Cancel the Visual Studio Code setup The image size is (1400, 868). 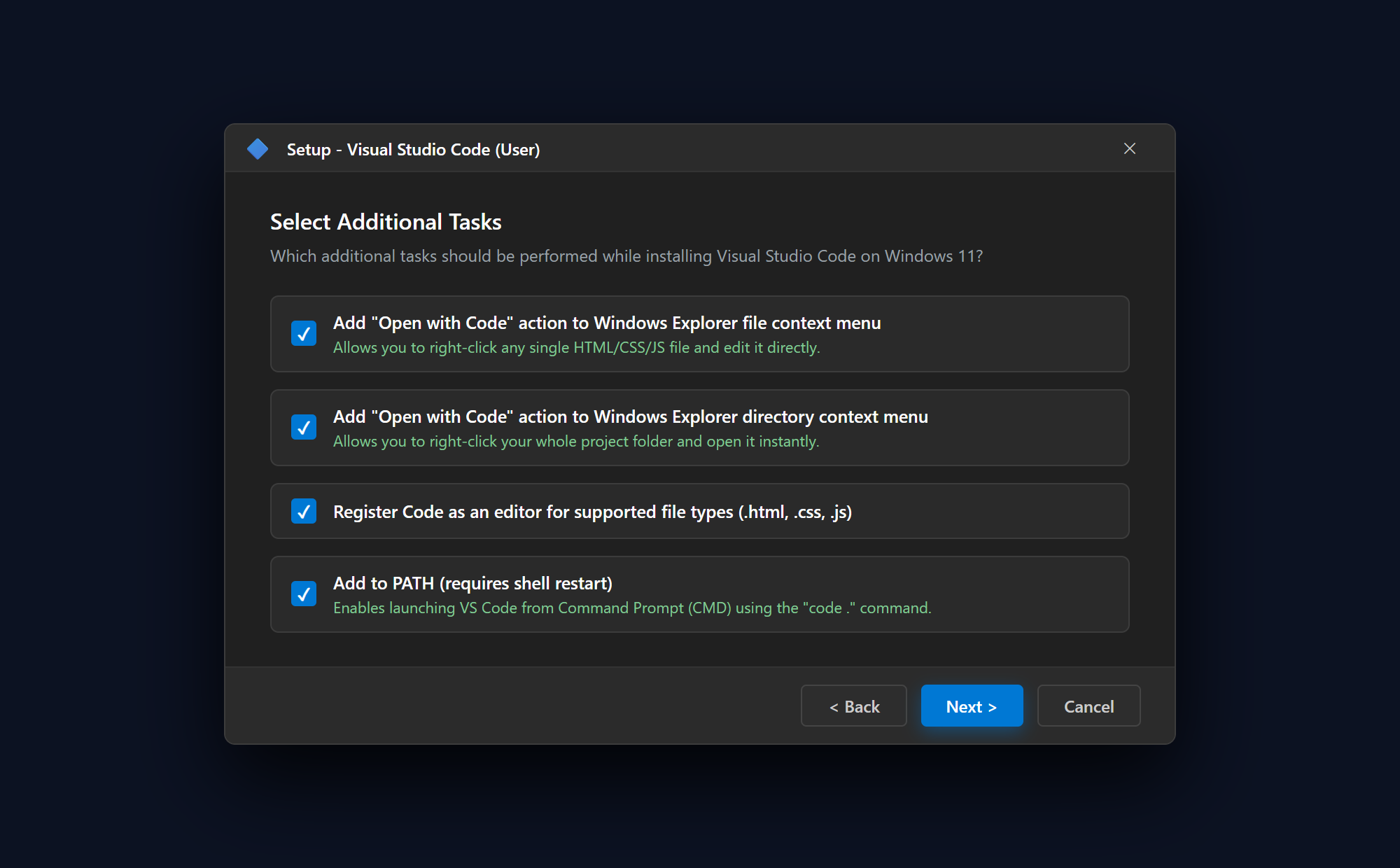pyautogui.click(x=1088, y=706)
